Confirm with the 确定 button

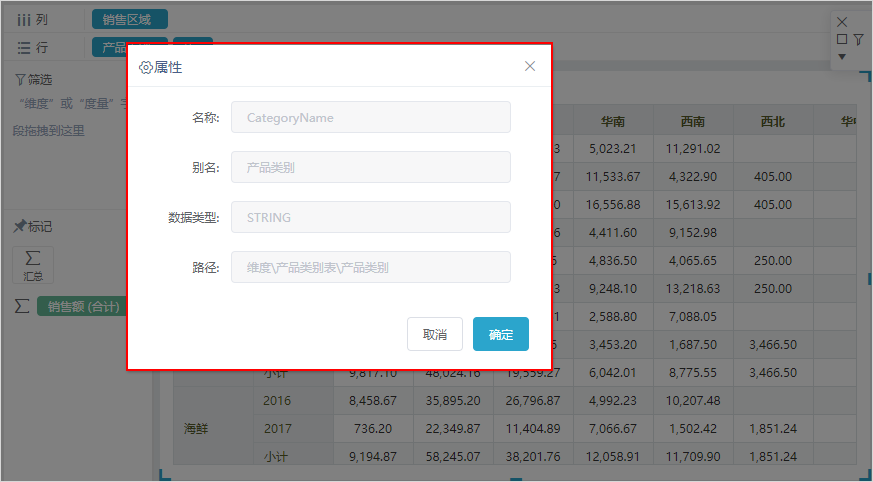click(501, 334)
